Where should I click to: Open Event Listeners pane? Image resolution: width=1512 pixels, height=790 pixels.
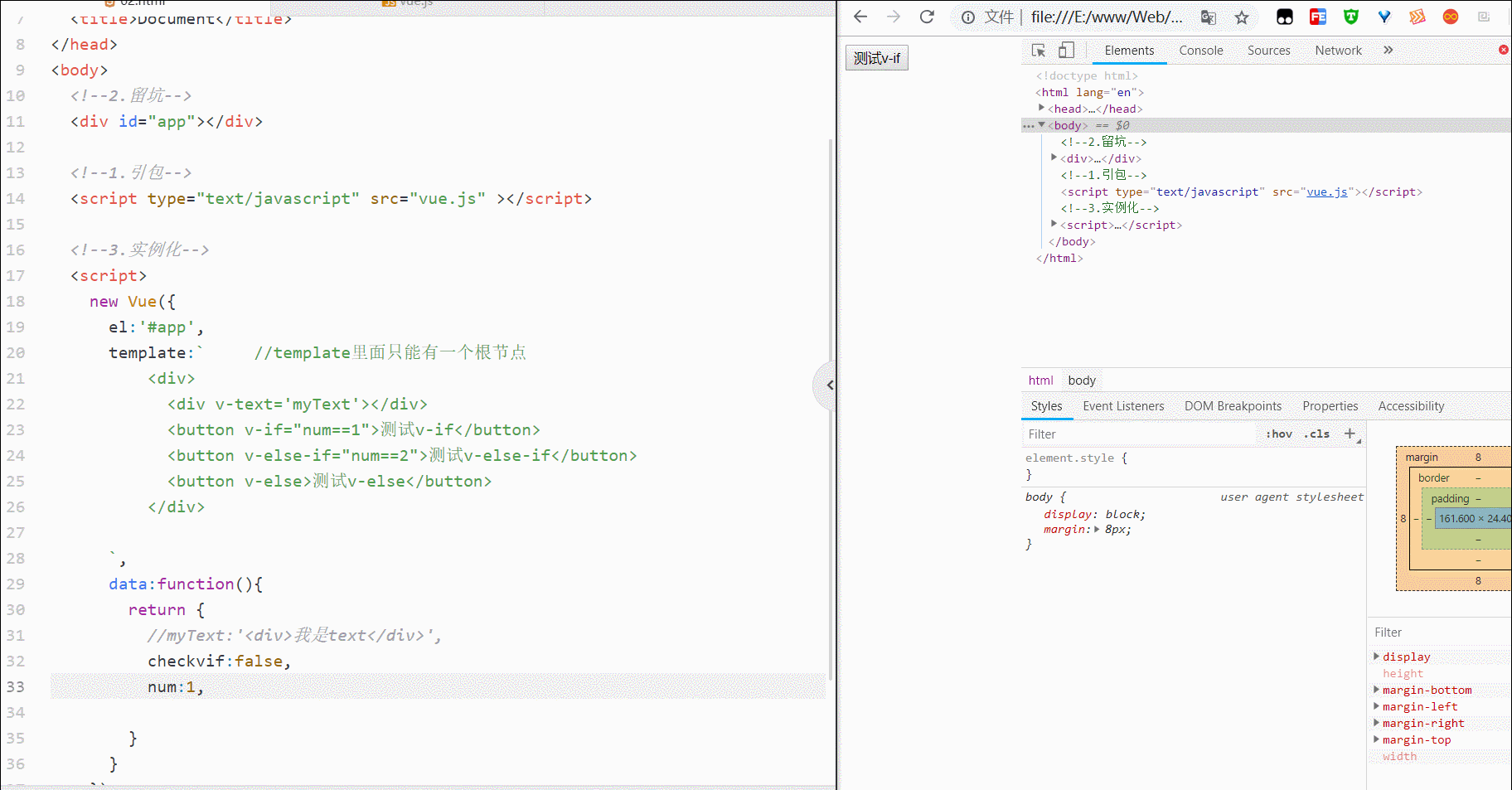pyautogui.click(x=1123, y=406)
